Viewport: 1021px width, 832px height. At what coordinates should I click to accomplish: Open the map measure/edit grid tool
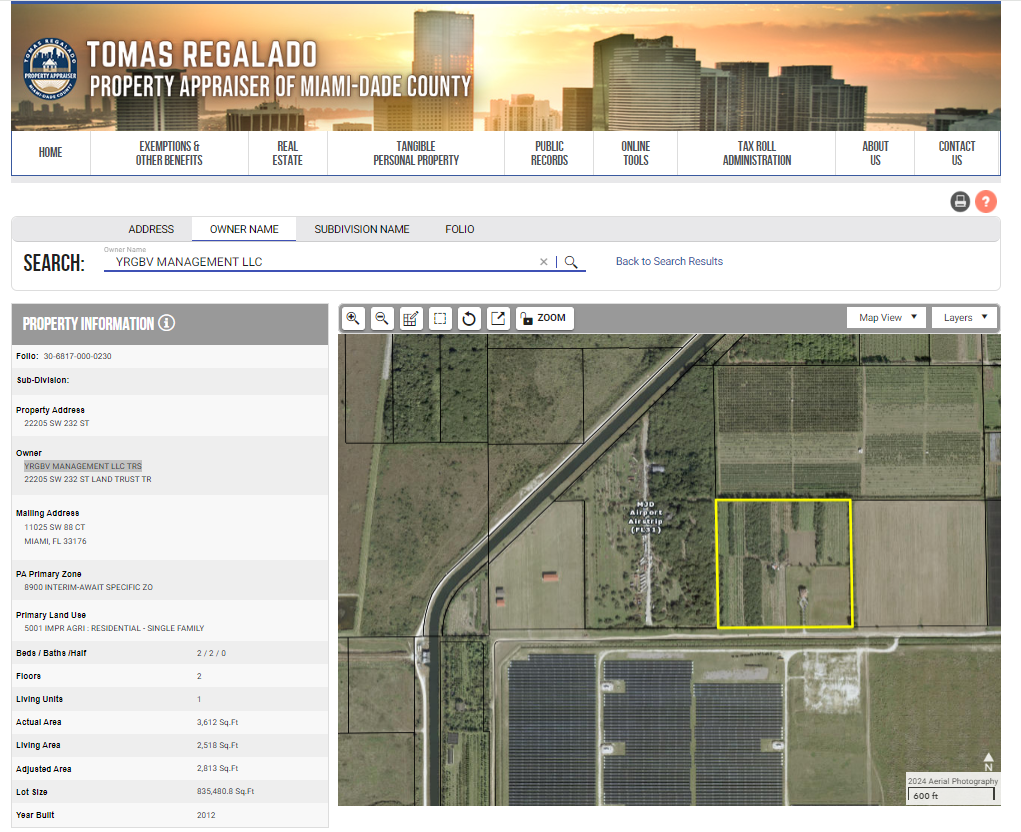[x=410, y=318]
